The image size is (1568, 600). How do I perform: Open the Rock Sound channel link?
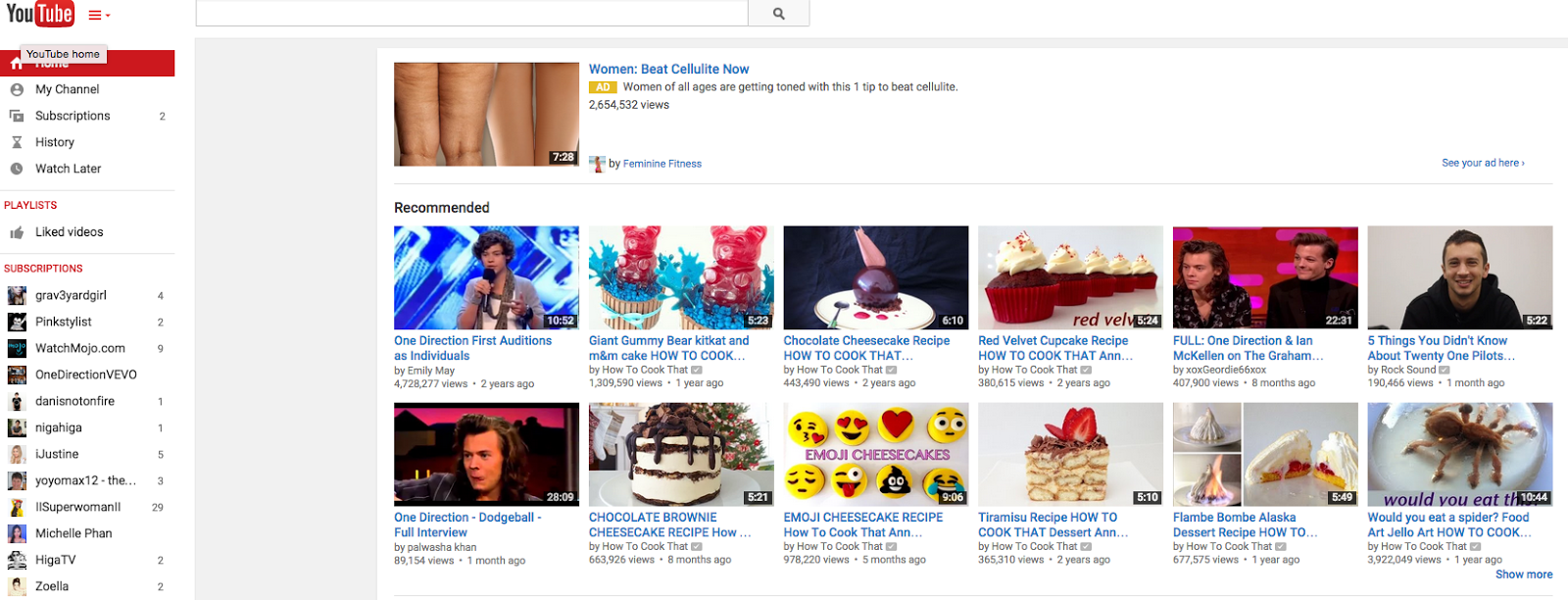[1408, 370]
